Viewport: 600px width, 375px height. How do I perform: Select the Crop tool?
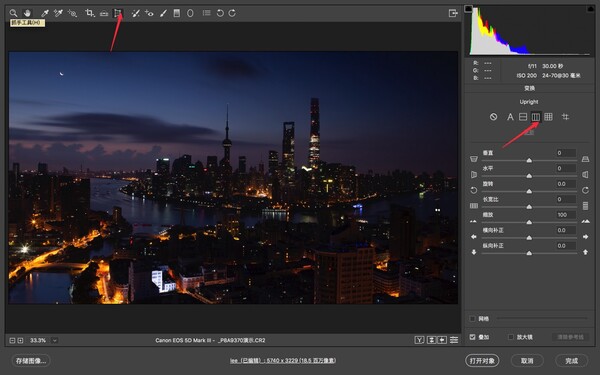pyautogui.click(x=90, y=13)
